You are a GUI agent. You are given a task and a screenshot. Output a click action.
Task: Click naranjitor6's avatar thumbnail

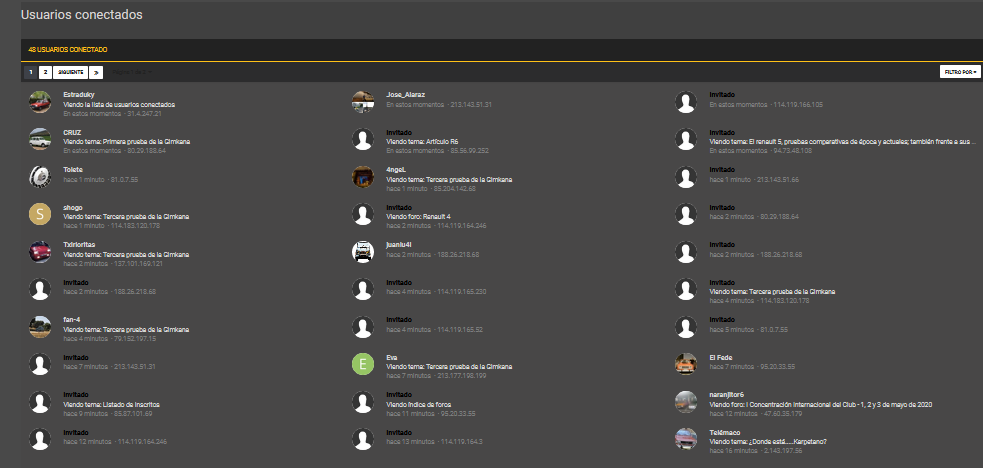[x=686, y=402]
